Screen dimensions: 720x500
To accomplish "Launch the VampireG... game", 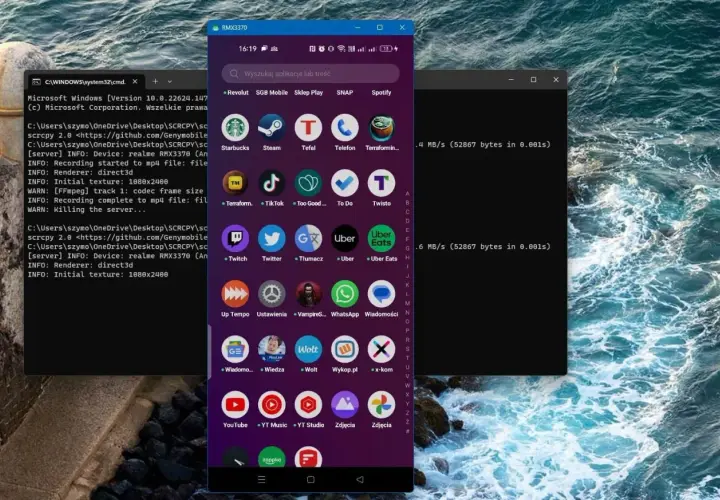I will tap(308, 294).
